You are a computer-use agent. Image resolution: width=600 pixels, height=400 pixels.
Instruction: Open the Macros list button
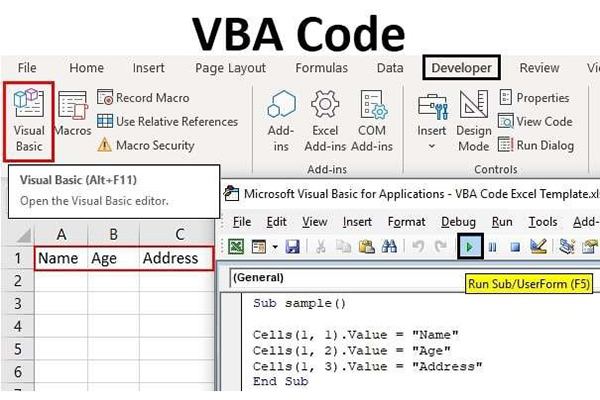(x=73, y=114)
